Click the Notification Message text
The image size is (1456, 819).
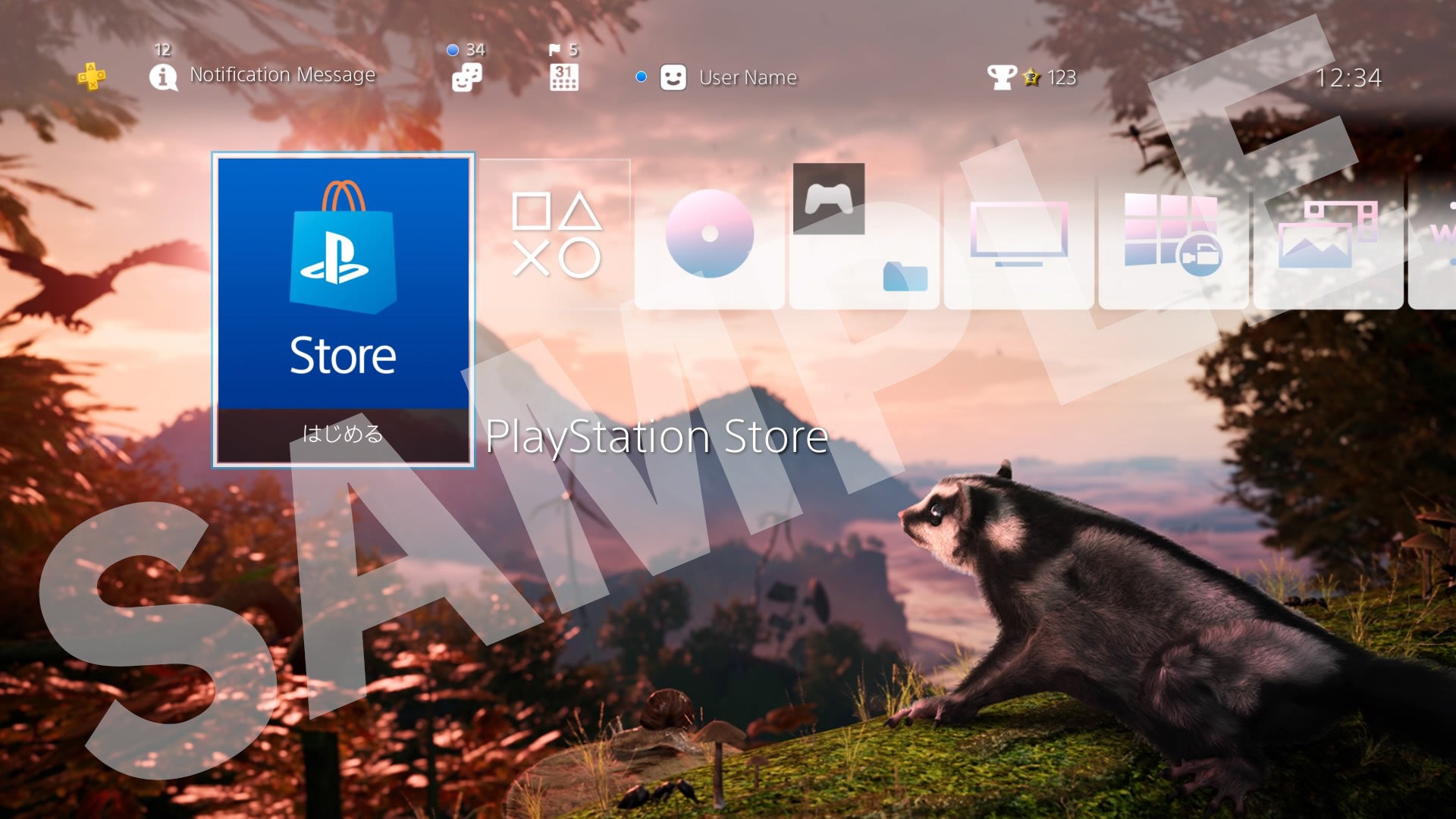point(282,75)
